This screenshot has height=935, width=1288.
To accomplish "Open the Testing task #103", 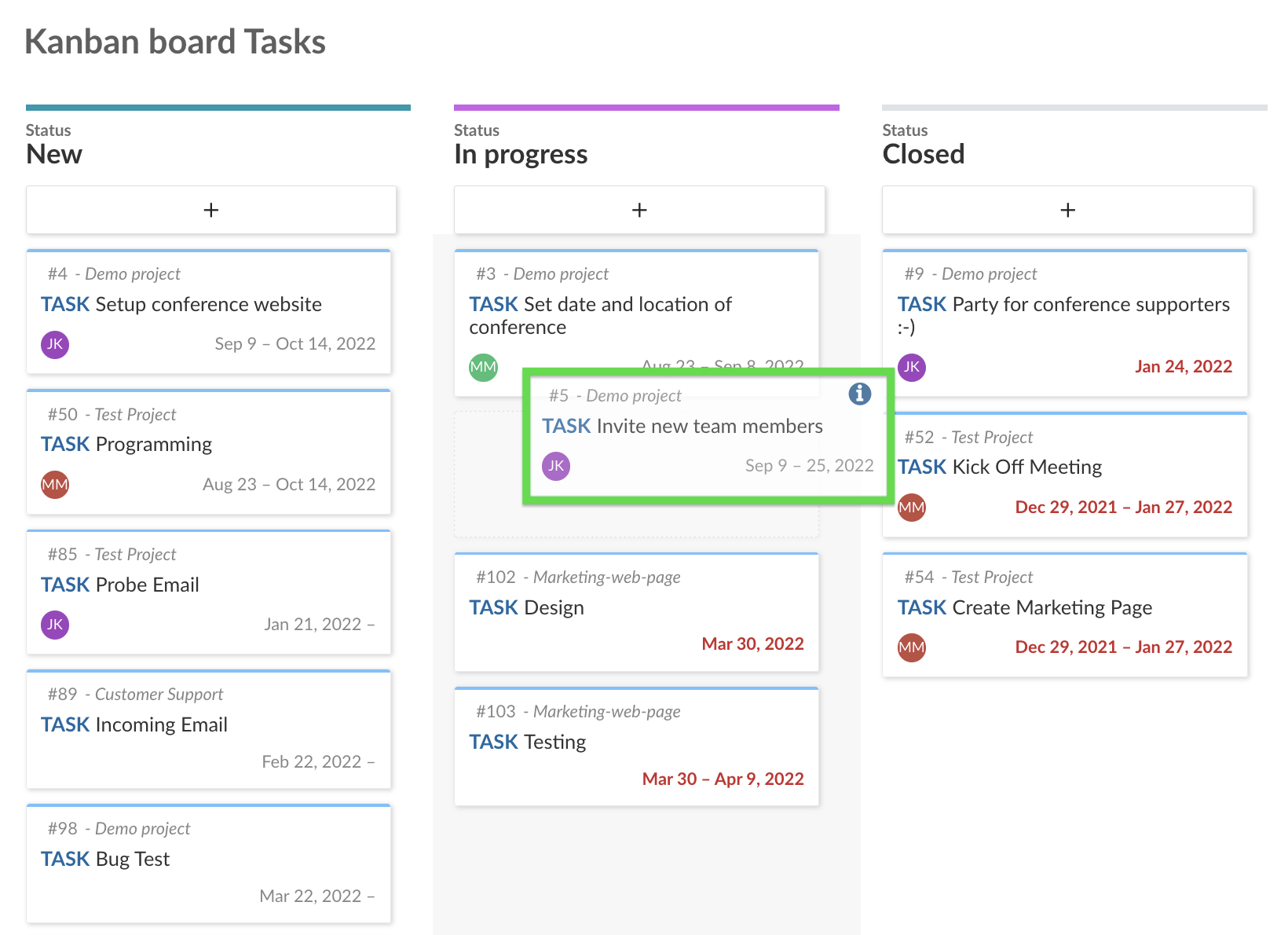I will coord(554,742).
